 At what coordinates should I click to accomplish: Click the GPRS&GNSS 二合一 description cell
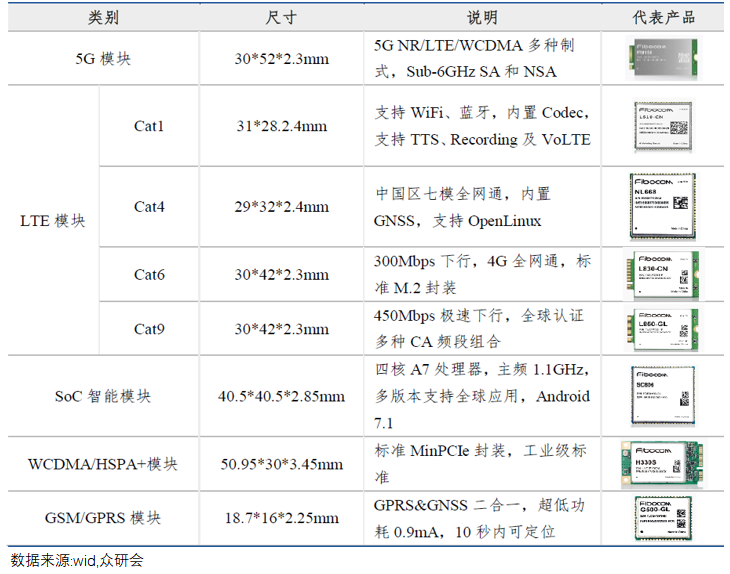click(x=482, y=518)
